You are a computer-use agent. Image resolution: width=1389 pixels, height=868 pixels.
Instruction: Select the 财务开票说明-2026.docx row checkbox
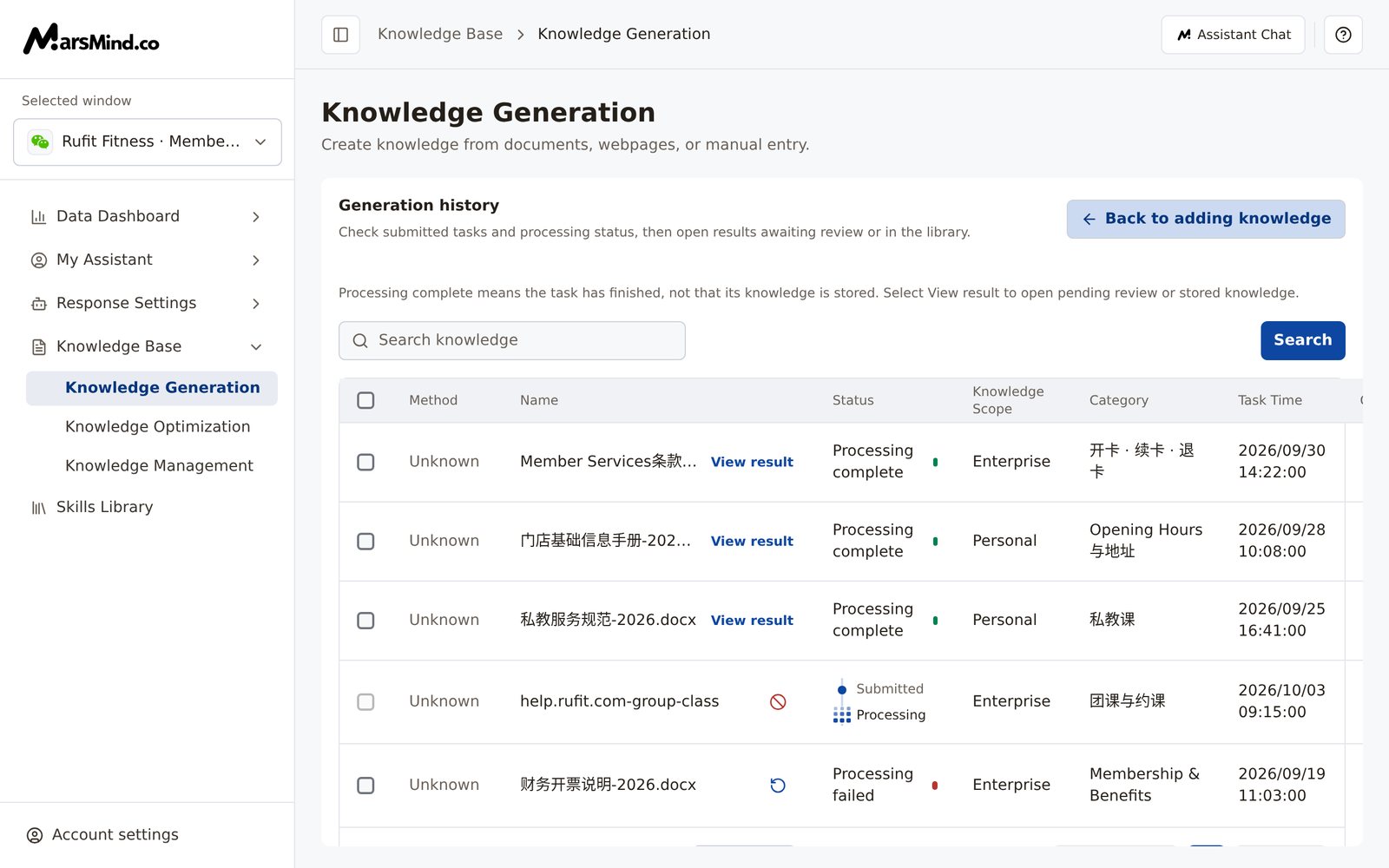[x=365, y=786]
